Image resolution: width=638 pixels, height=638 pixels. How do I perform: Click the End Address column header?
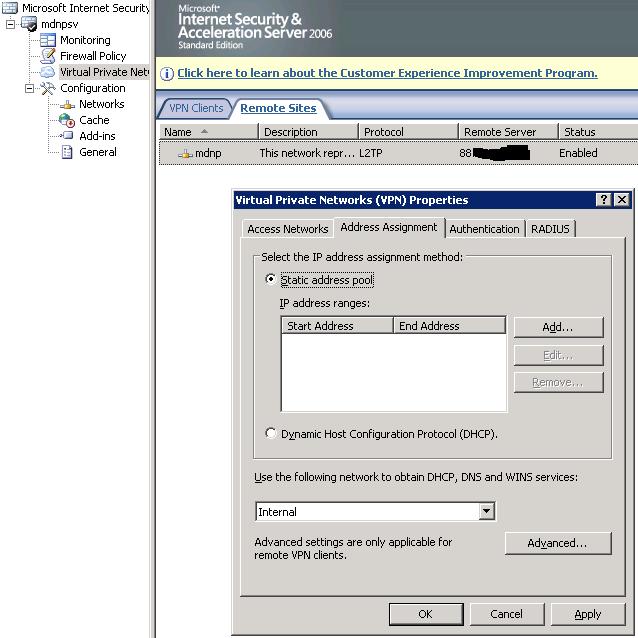pyautogui.click(x=450, y=326)
